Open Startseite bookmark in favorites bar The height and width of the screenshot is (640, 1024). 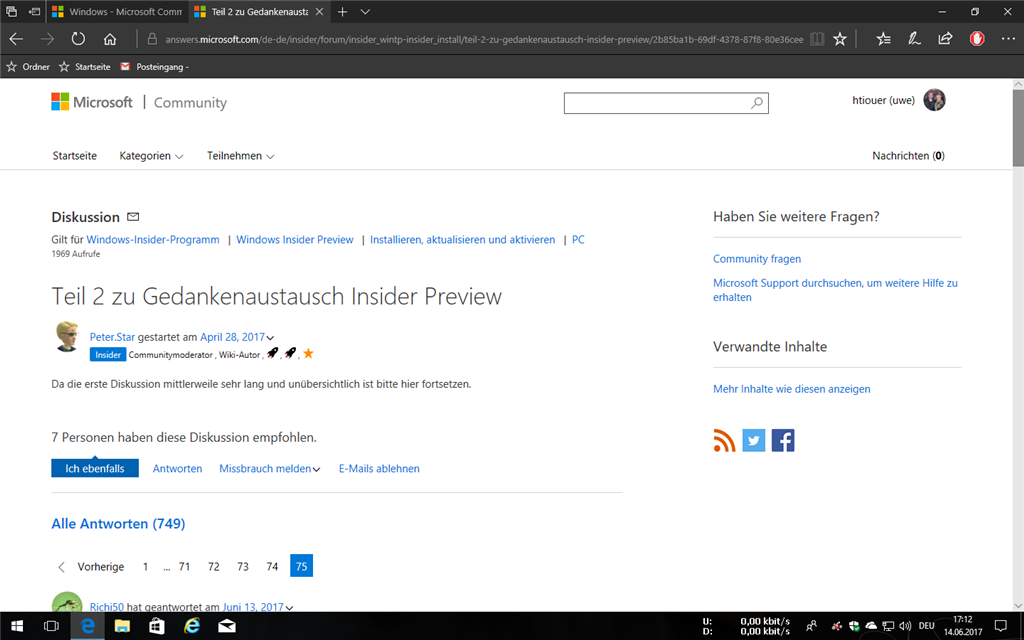point(85,67)
